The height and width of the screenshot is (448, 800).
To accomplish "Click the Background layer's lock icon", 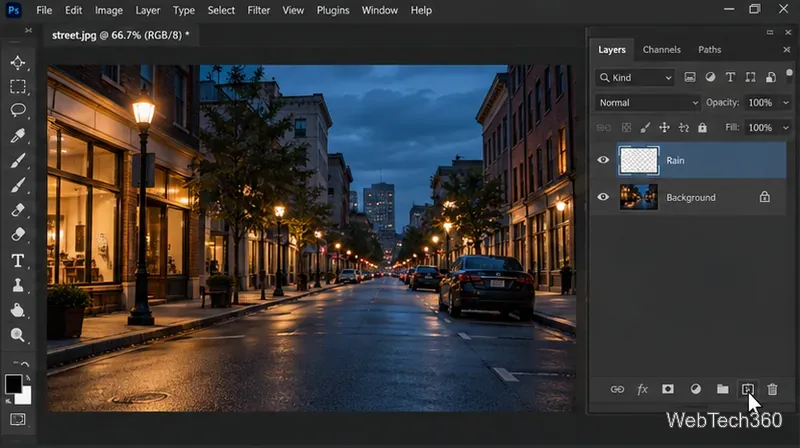I will click(764, 197).
